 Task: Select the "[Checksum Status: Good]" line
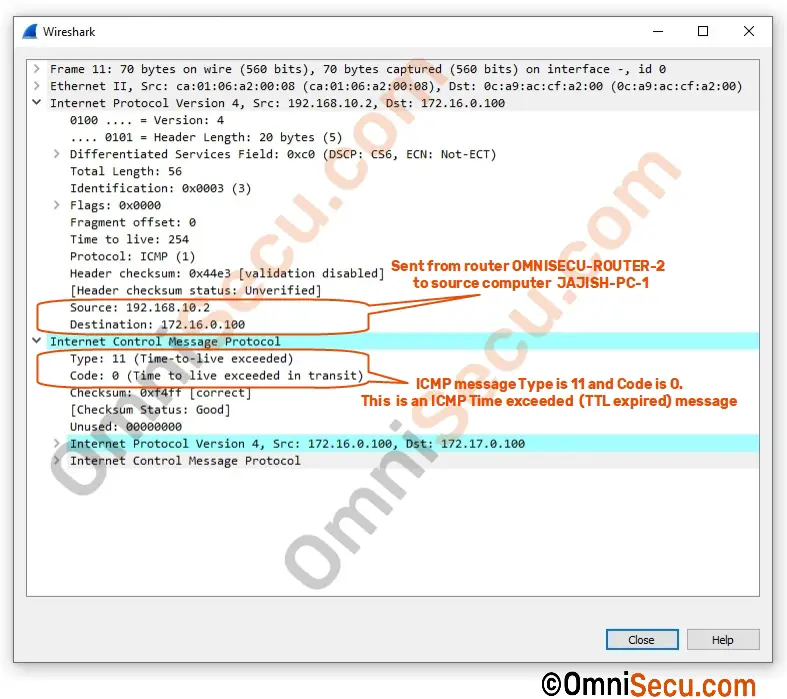pyautogui.click(x=150, y=410)
